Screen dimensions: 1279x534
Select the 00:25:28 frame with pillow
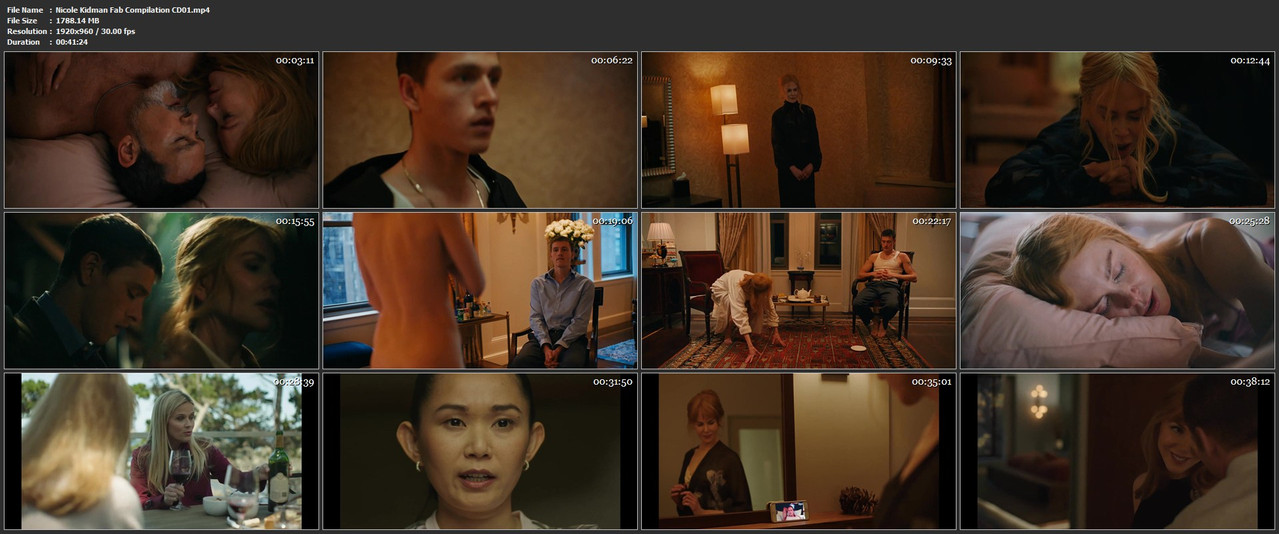1118,290
